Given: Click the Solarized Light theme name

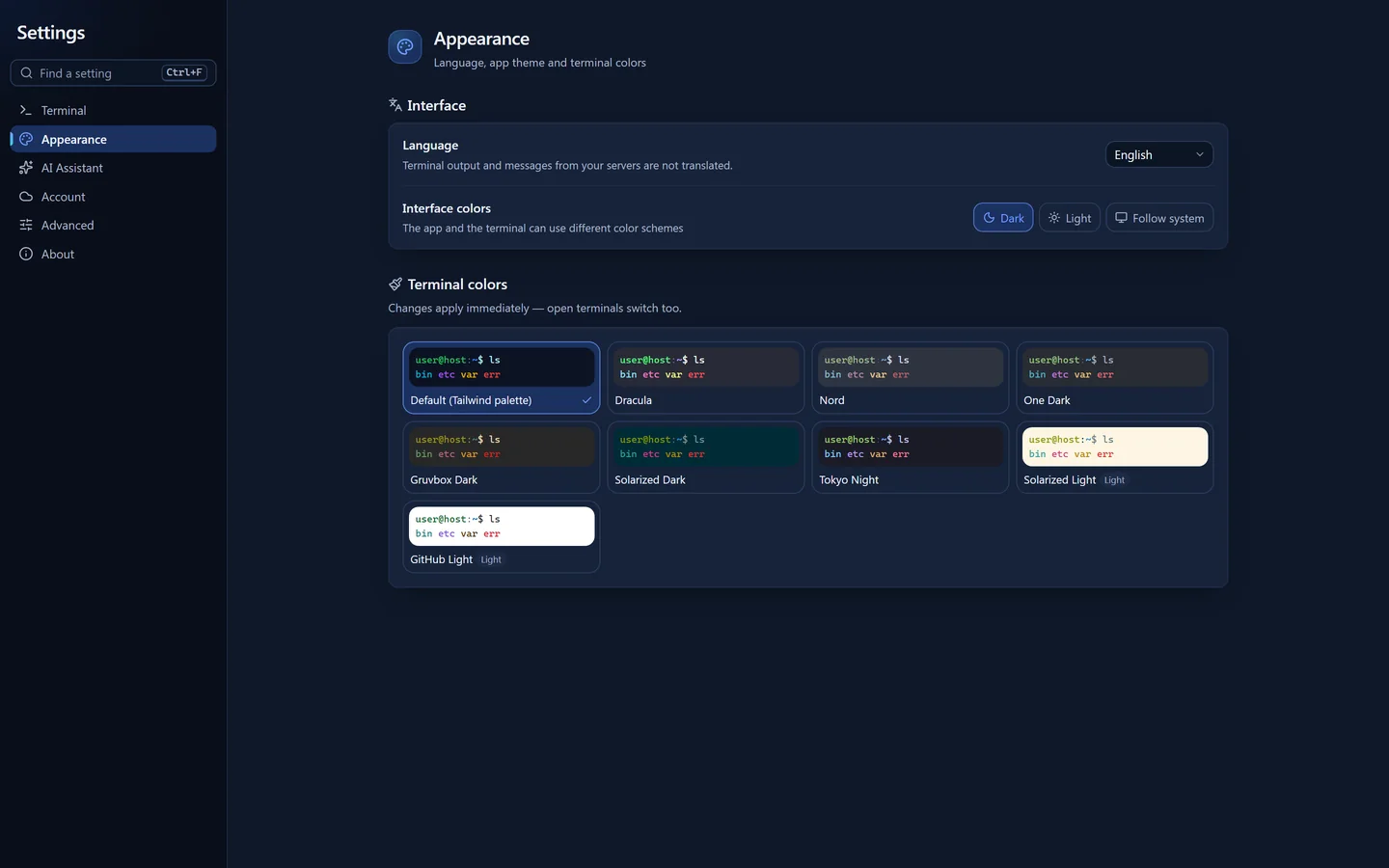Looking at the screenshot, I should point(1059,480).
